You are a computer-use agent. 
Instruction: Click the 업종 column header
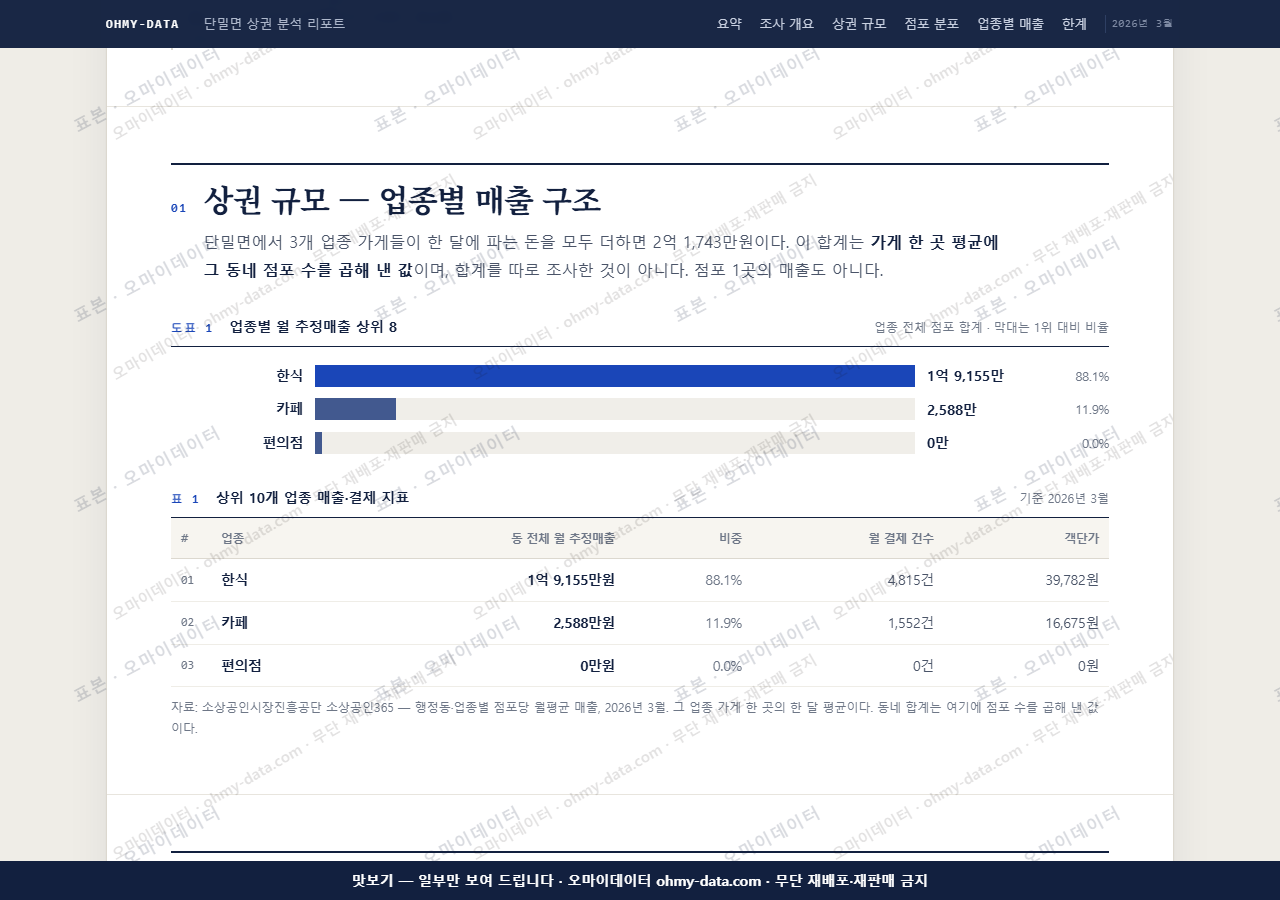[232, 538]
